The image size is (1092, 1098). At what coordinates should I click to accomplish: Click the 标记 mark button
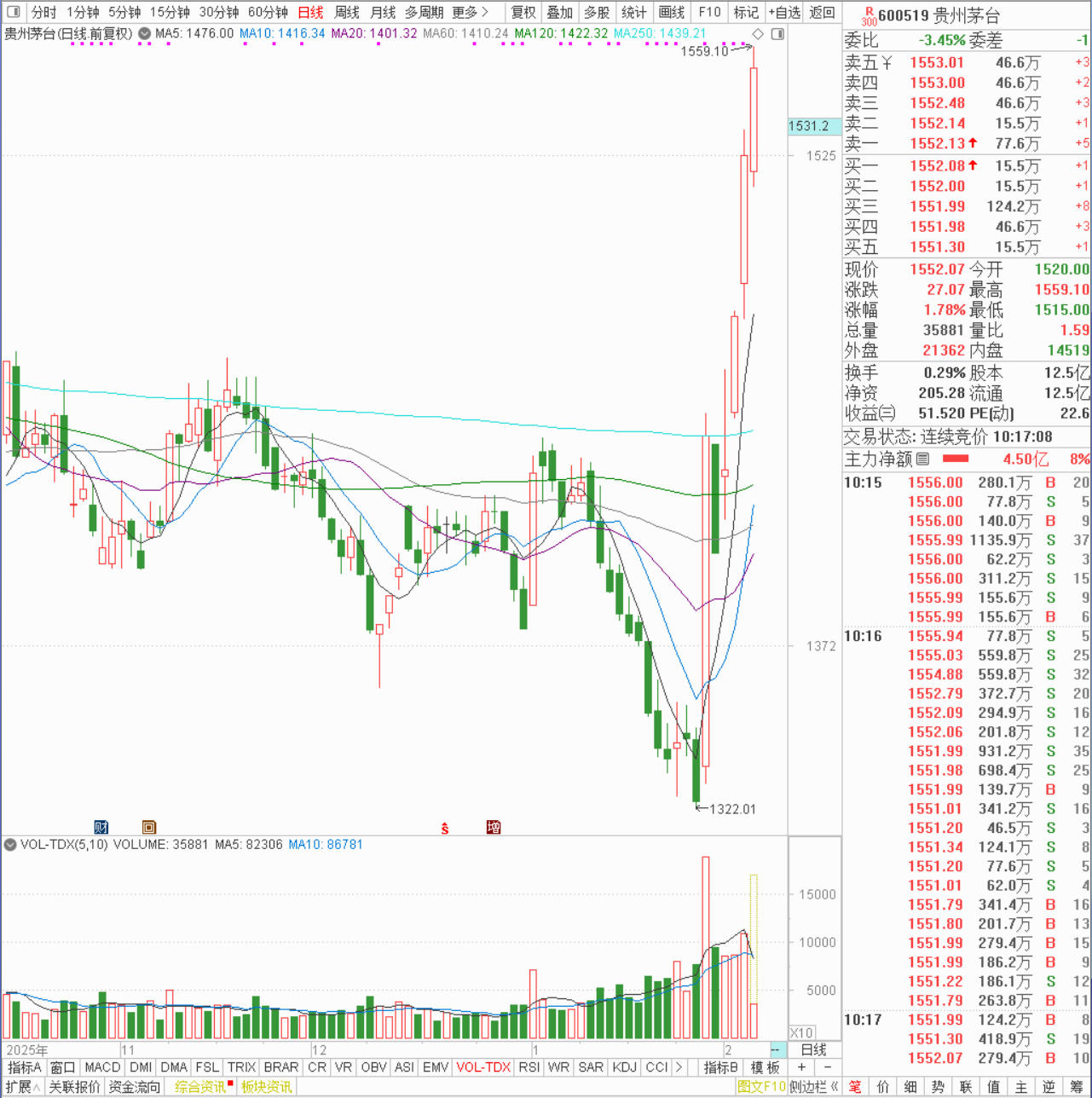pos(746,12)
